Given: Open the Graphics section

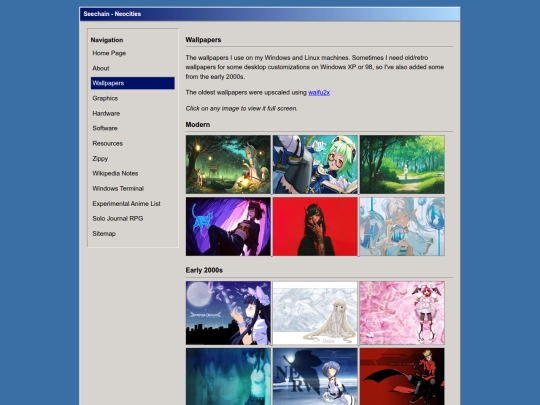Looking at the screenshot, I should (x=105, y=98).
